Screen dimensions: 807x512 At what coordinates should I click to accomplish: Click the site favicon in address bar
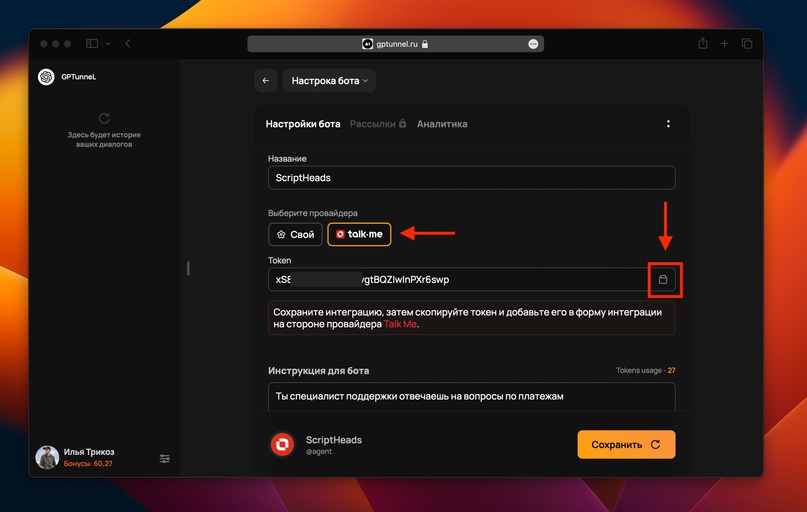point(367,44)
